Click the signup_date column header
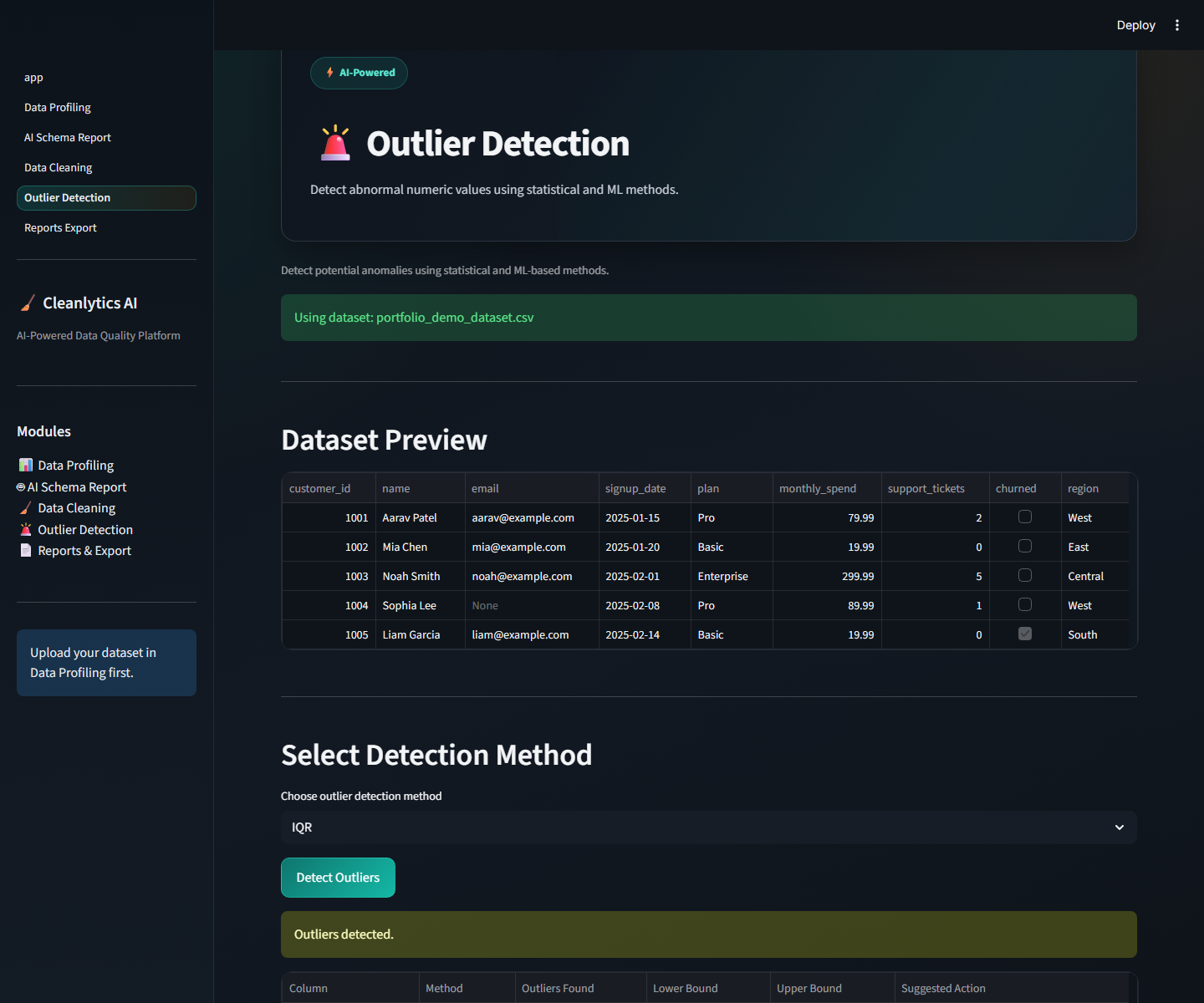This screenshot has height=1003, width=1204. (645, 488)
